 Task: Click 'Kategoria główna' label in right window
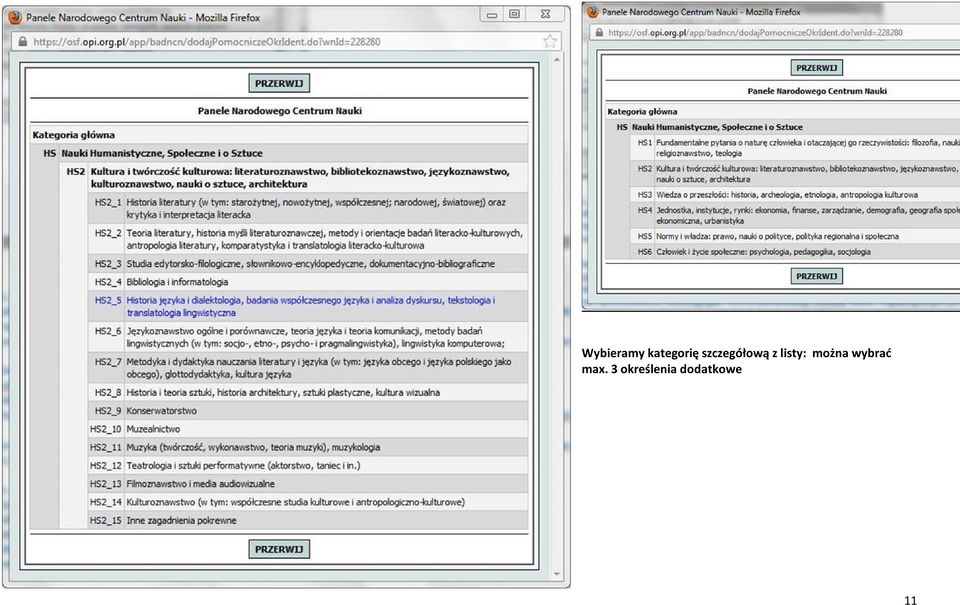click(642, 111)
